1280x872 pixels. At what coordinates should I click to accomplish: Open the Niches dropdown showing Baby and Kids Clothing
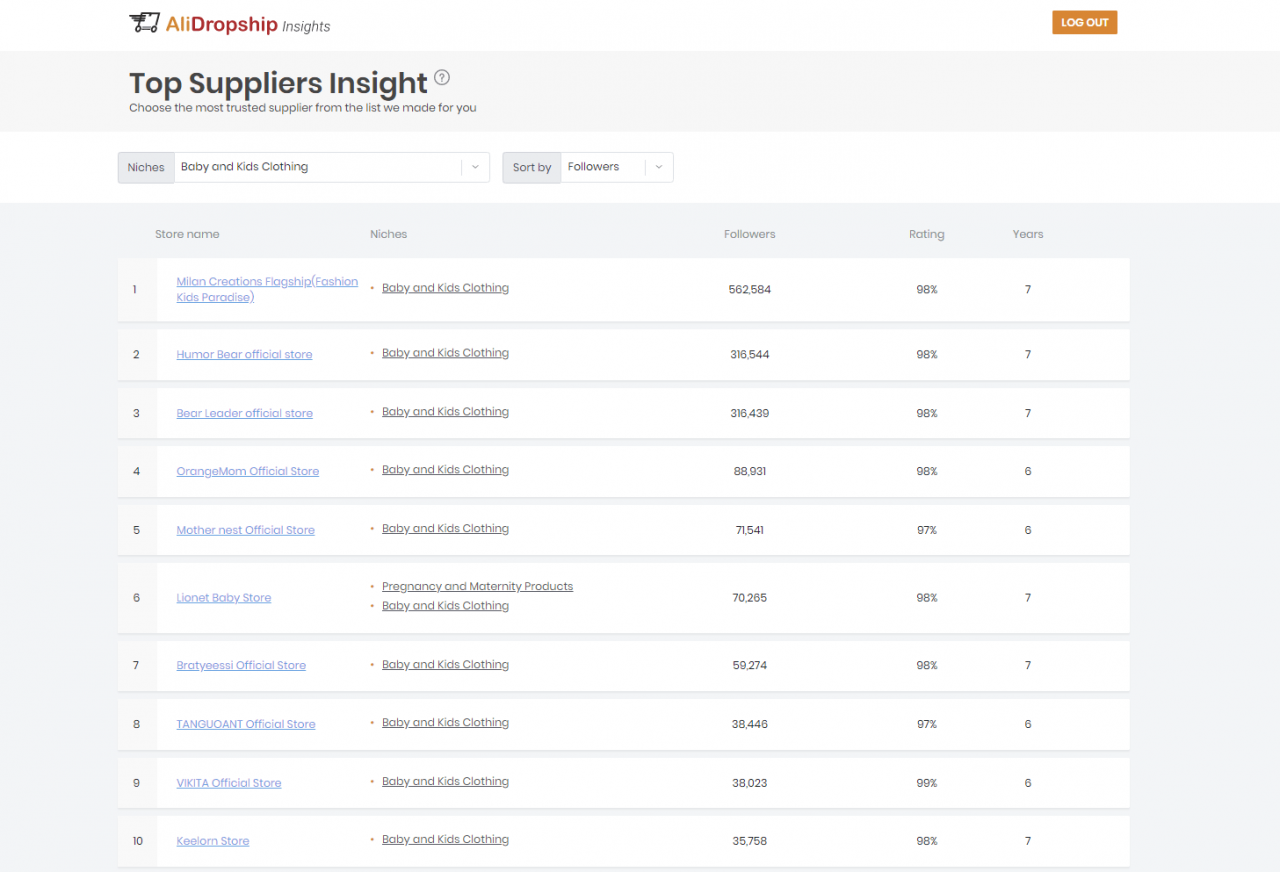click(x=320, y=167)
